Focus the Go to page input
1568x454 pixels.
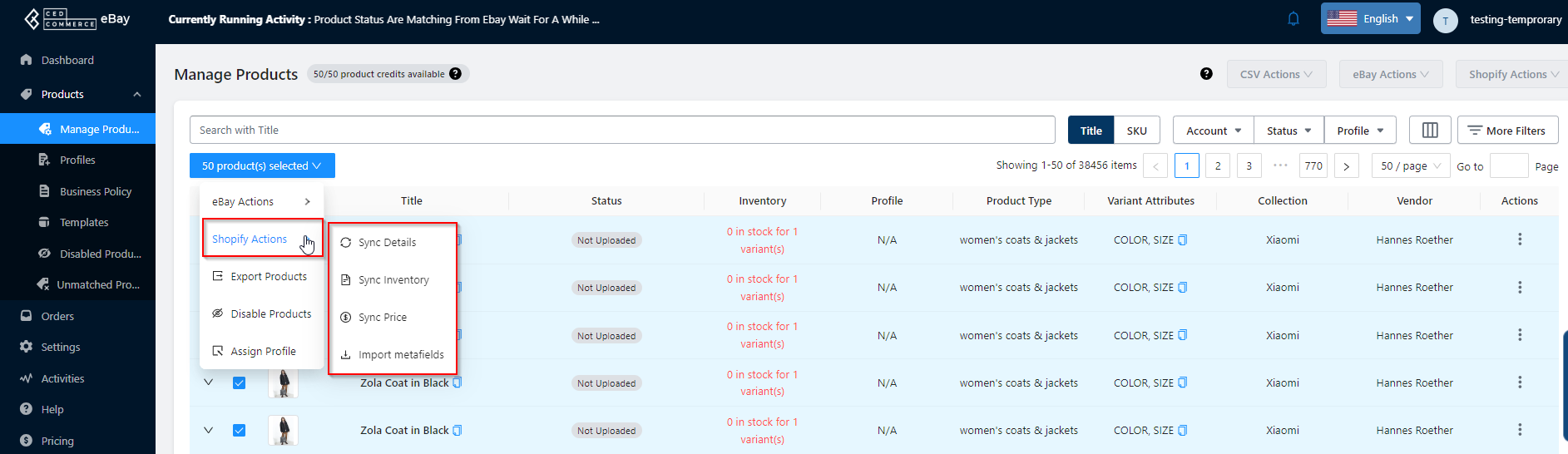[1509, 166]
